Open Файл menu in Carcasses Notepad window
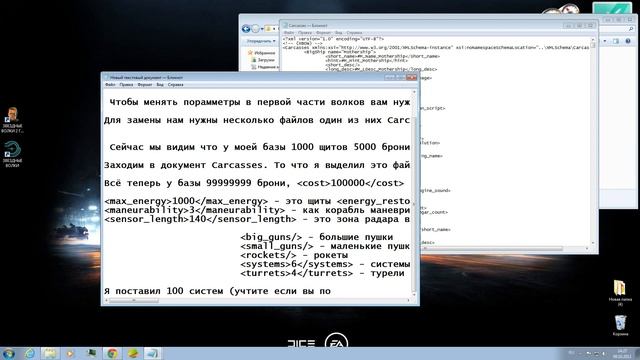Viewport: 640px width, 360px height. 289,33
